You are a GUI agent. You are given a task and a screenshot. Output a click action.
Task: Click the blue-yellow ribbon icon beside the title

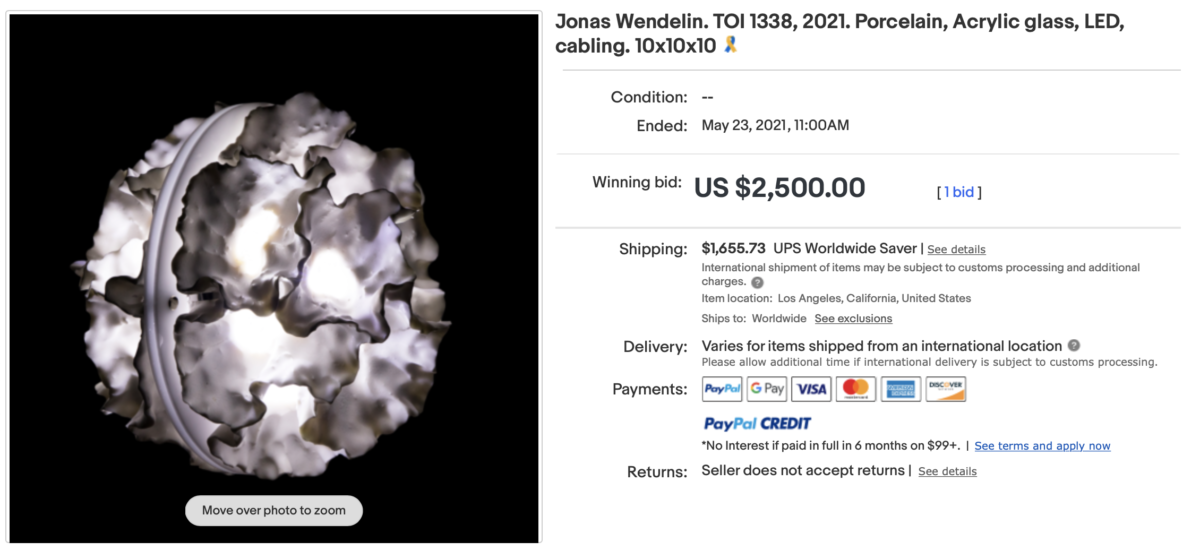(x=730, y=45)
